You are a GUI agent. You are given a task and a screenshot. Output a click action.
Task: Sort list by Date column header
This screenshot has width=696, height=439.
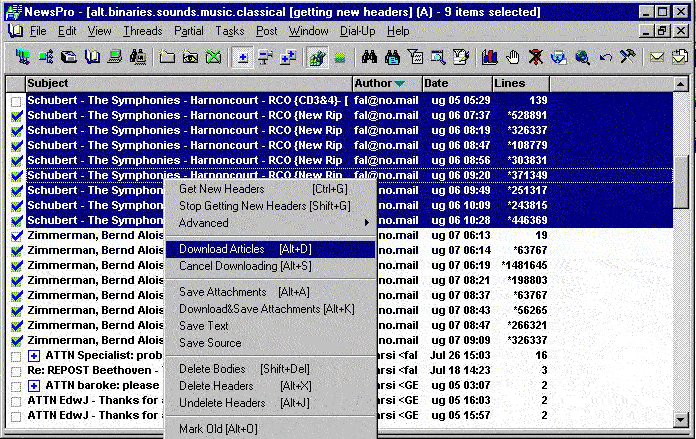[456, 83]
